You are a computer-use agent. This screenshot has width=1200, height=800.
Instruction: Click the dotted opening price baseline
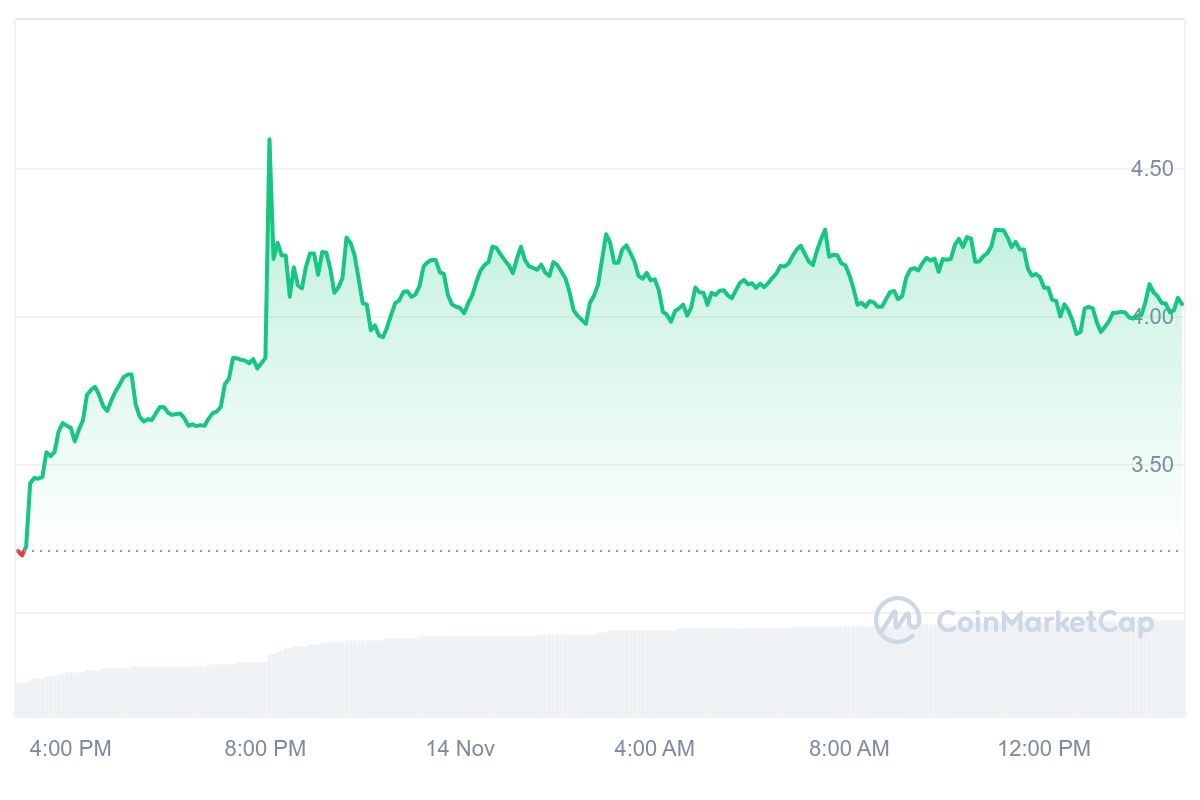coord(600,550)
